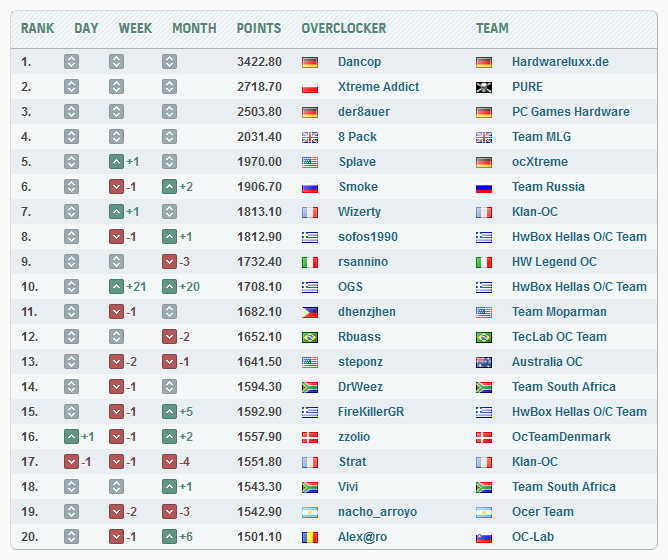668x560 pixels.
Task: Open Hardwareluxx.de team page
Action: point(560,62)
